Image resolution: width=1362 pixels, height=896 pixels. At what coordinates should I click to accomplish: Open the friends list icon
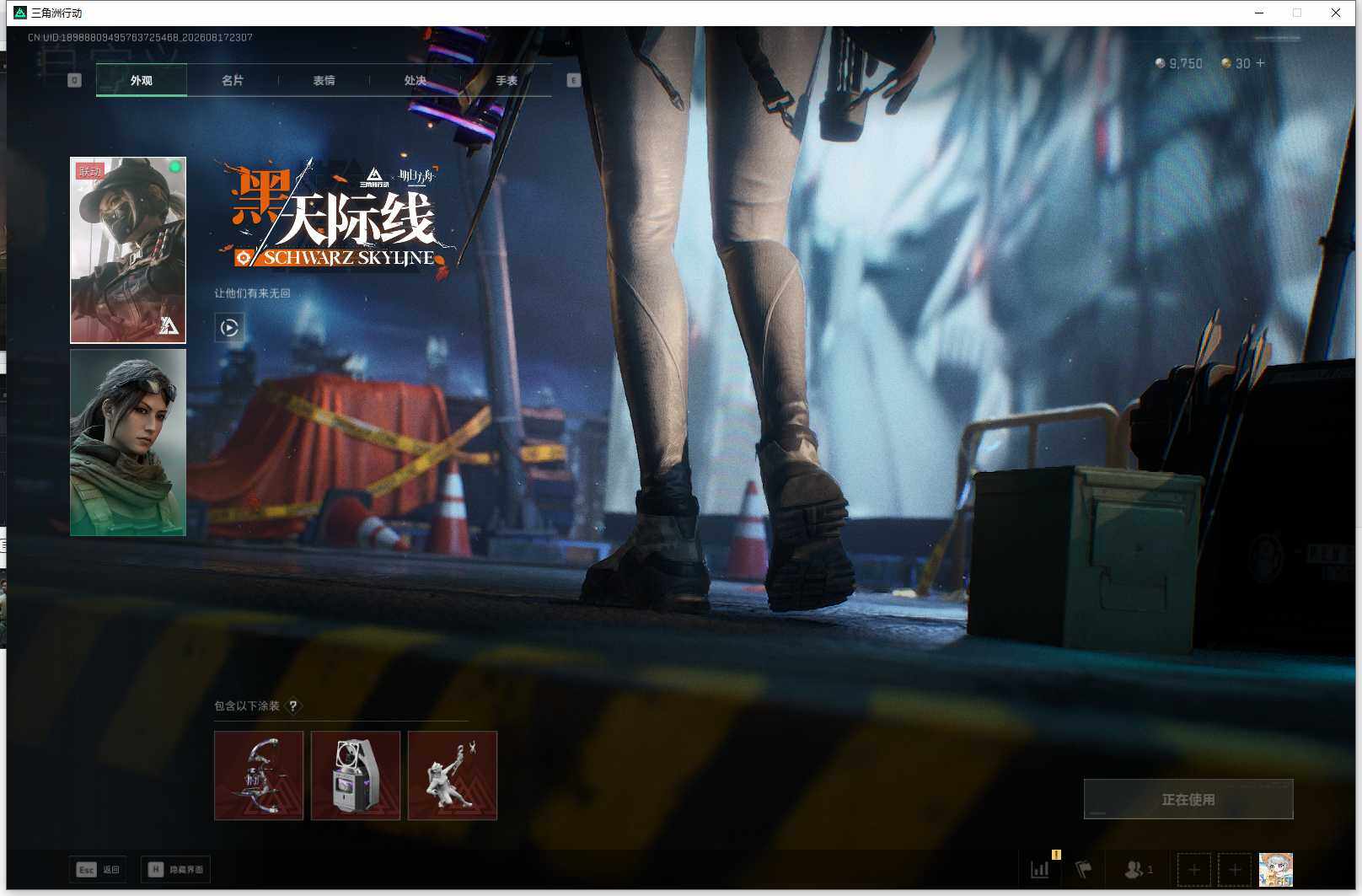[1134, 869]
